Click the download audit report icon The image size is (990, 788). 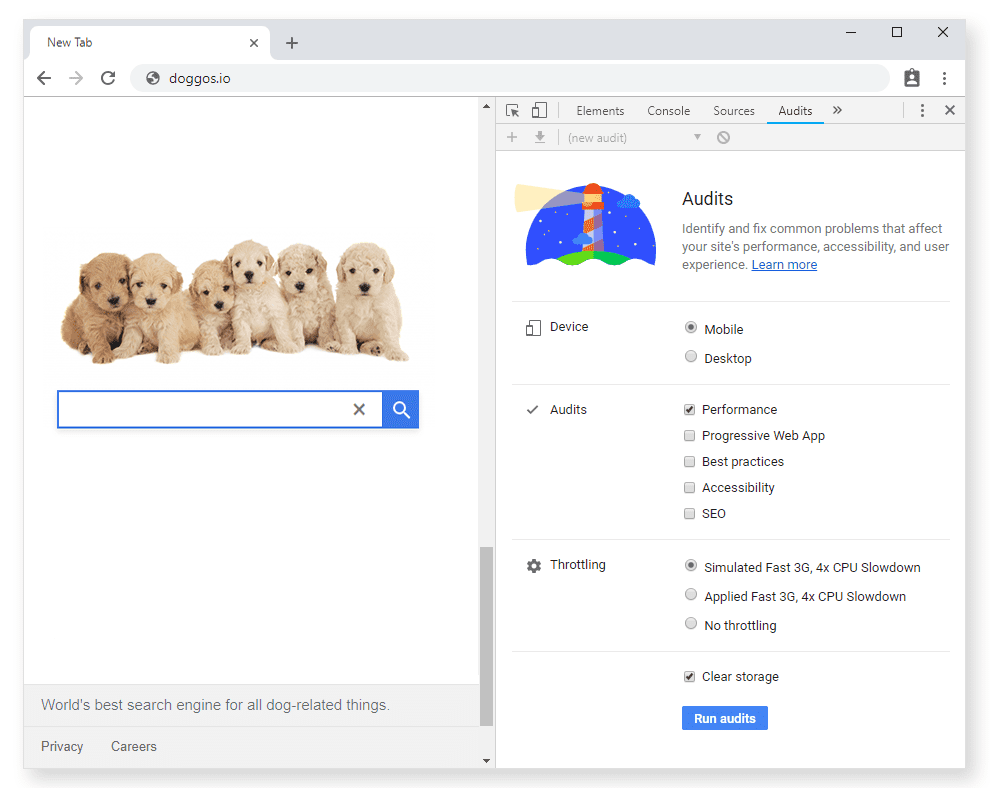540,137
